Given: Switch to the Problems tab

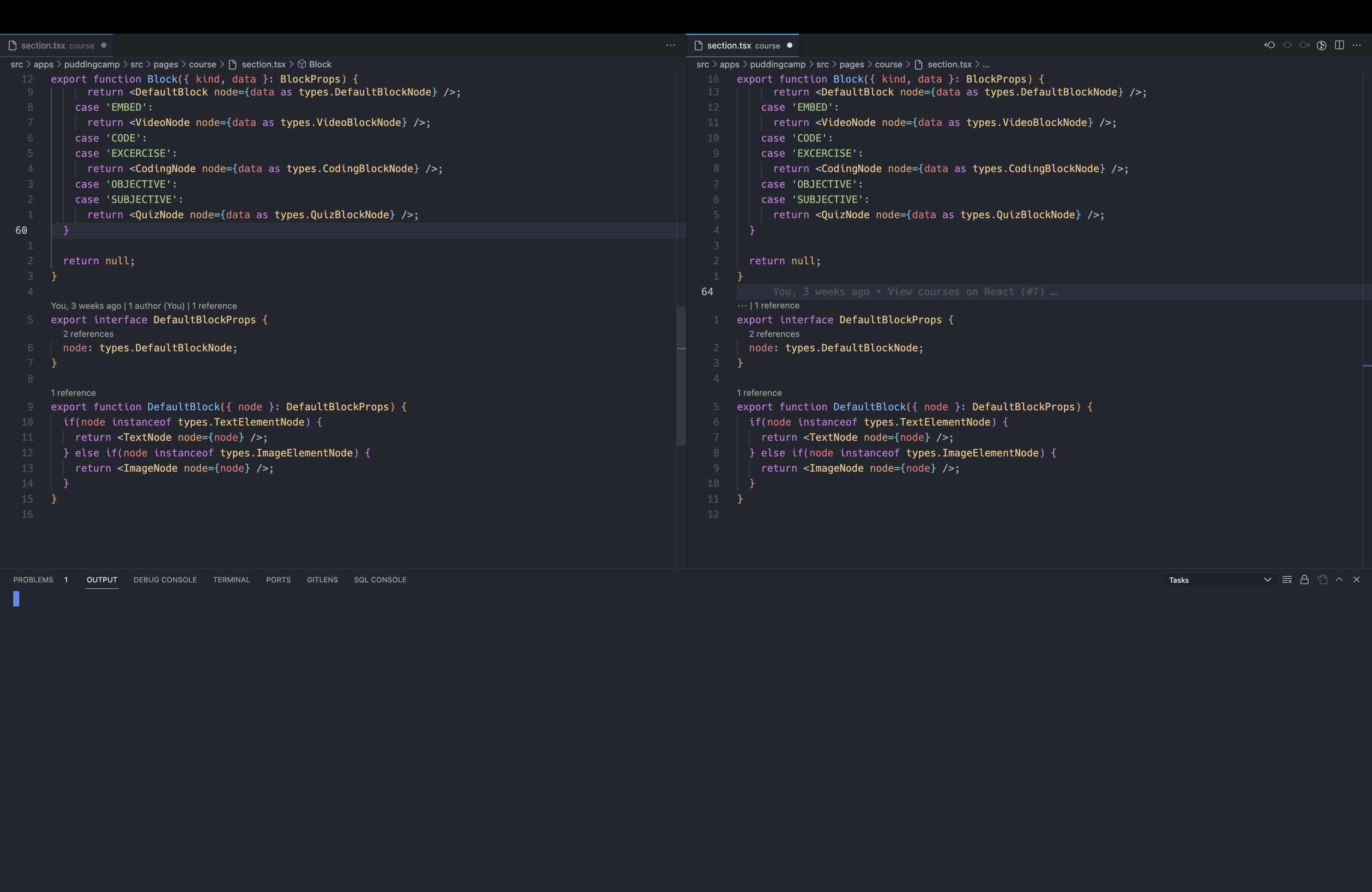Looking at the screenshot, I should coord(33,580).
